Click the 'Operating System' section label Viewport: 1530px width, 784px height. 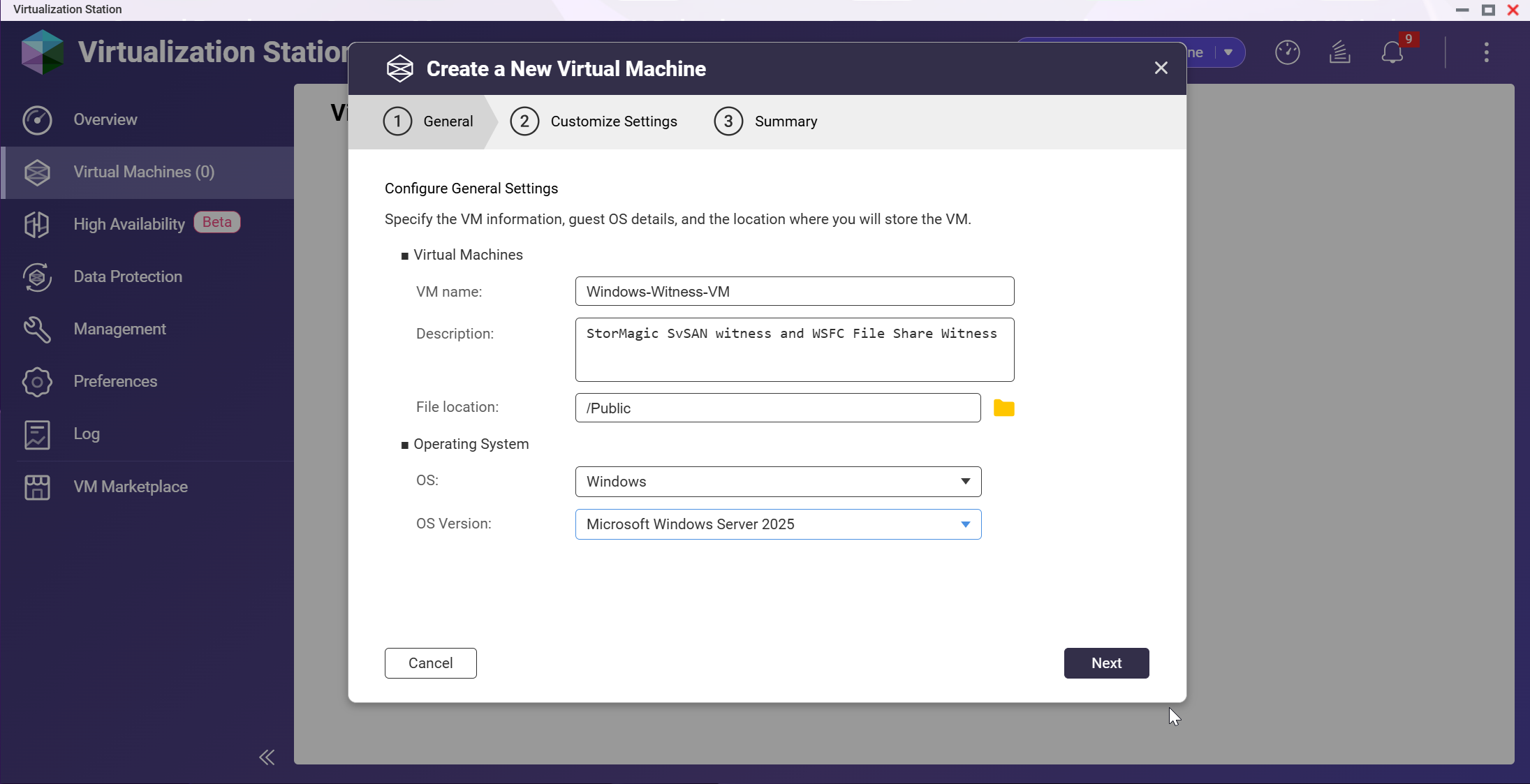(471, 444)
